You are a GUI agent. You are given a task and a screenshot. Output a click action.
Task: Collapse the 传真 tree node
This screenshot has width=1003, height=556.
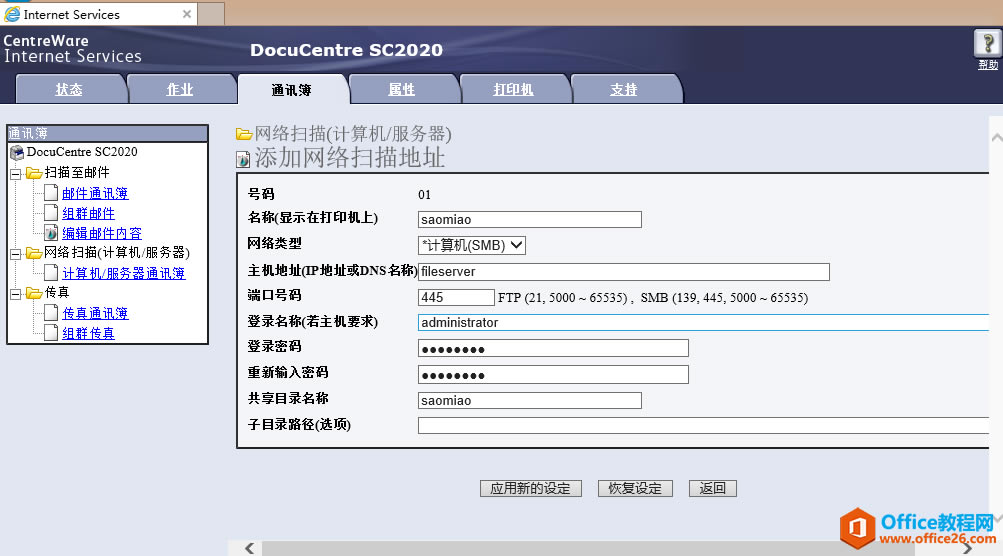point(16,294)
